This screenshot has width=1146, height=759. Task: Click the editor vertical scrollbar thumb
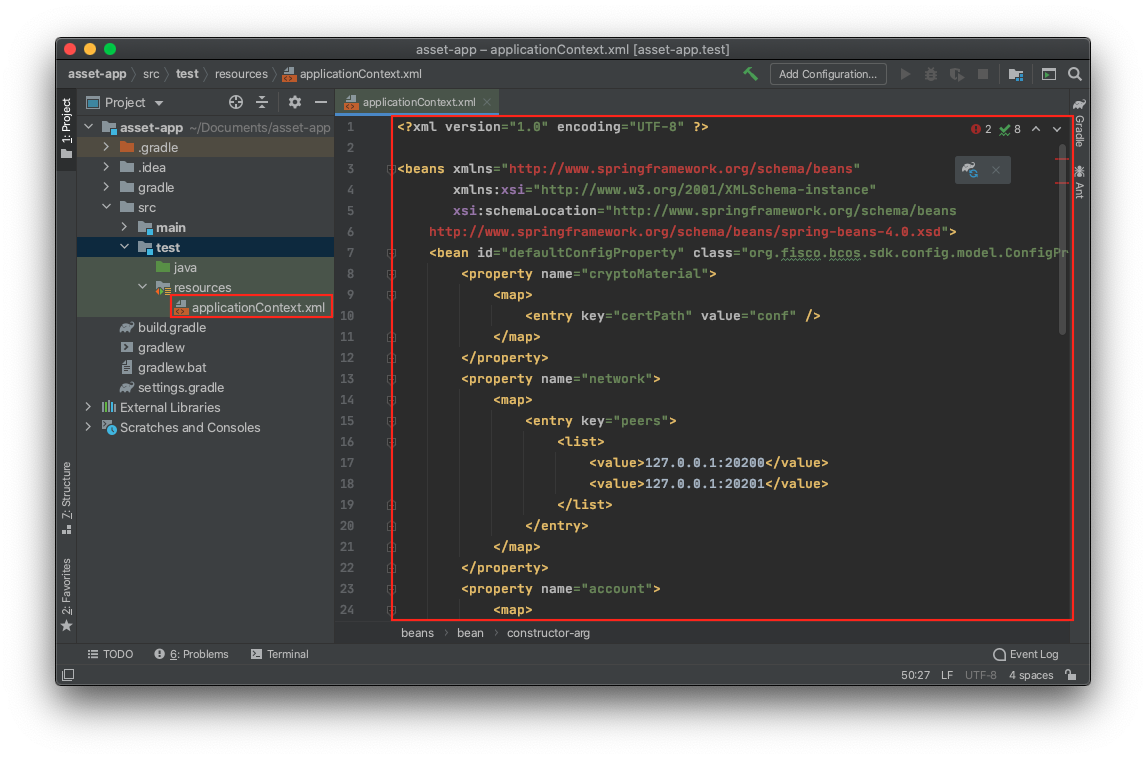tap(1062, 240)
